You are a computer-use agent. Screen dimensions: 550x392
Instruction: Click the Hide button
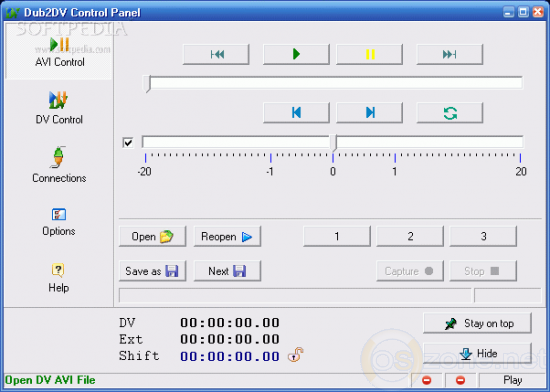pos(477,353)
